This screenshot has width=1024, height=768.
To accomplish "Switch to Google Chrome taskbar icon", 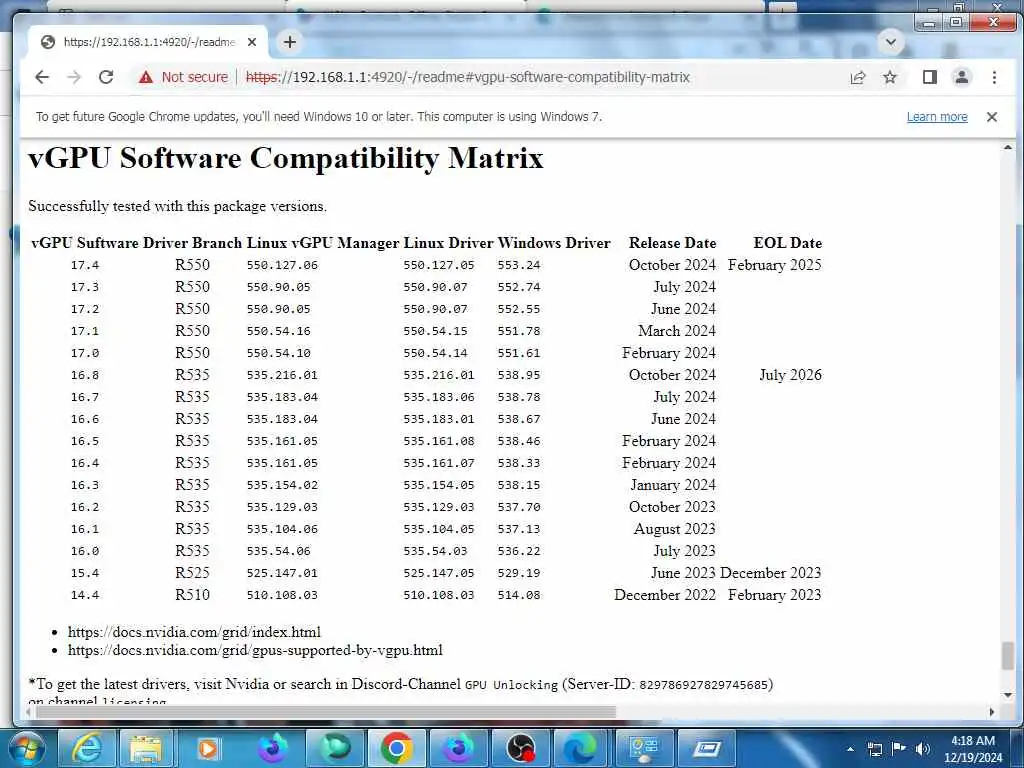I will (396, 748).
